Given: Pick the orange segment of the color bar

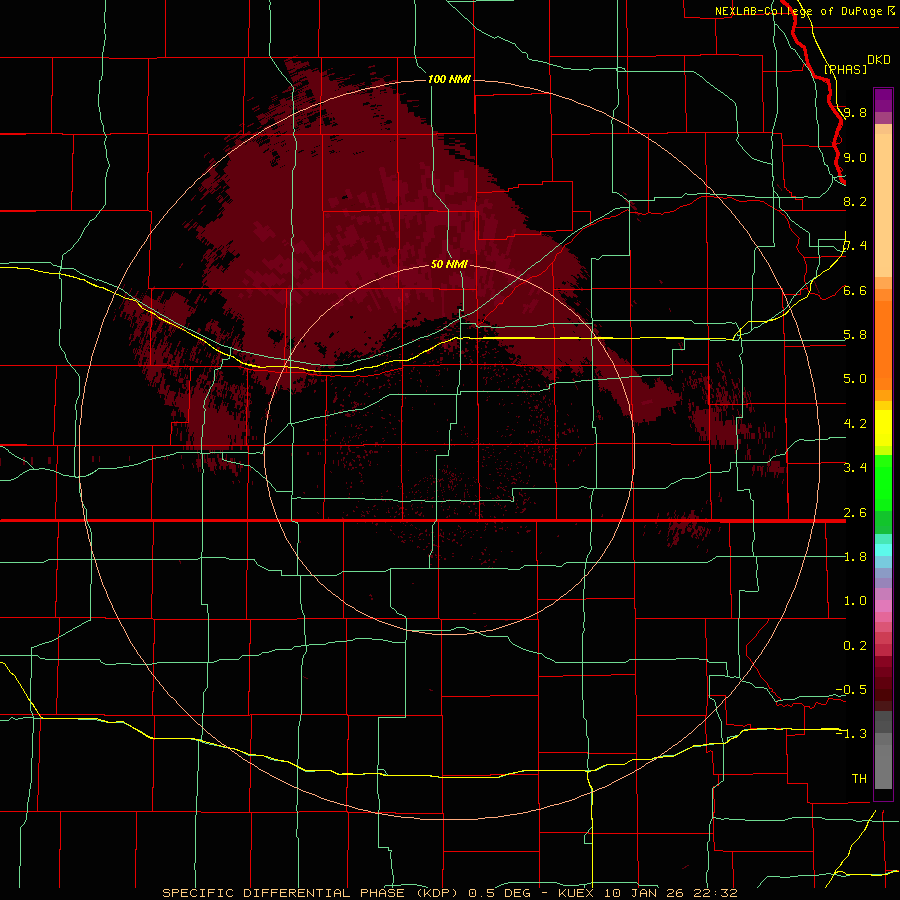Looking at the screenshot, I should point(883,346).
